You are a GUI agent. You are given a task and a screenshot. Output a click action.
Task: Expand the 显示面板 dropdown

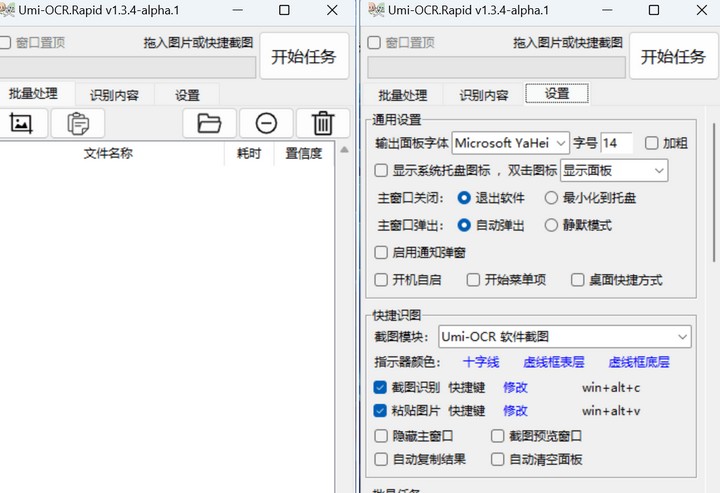pyautogui.click(x=613, y=170)
